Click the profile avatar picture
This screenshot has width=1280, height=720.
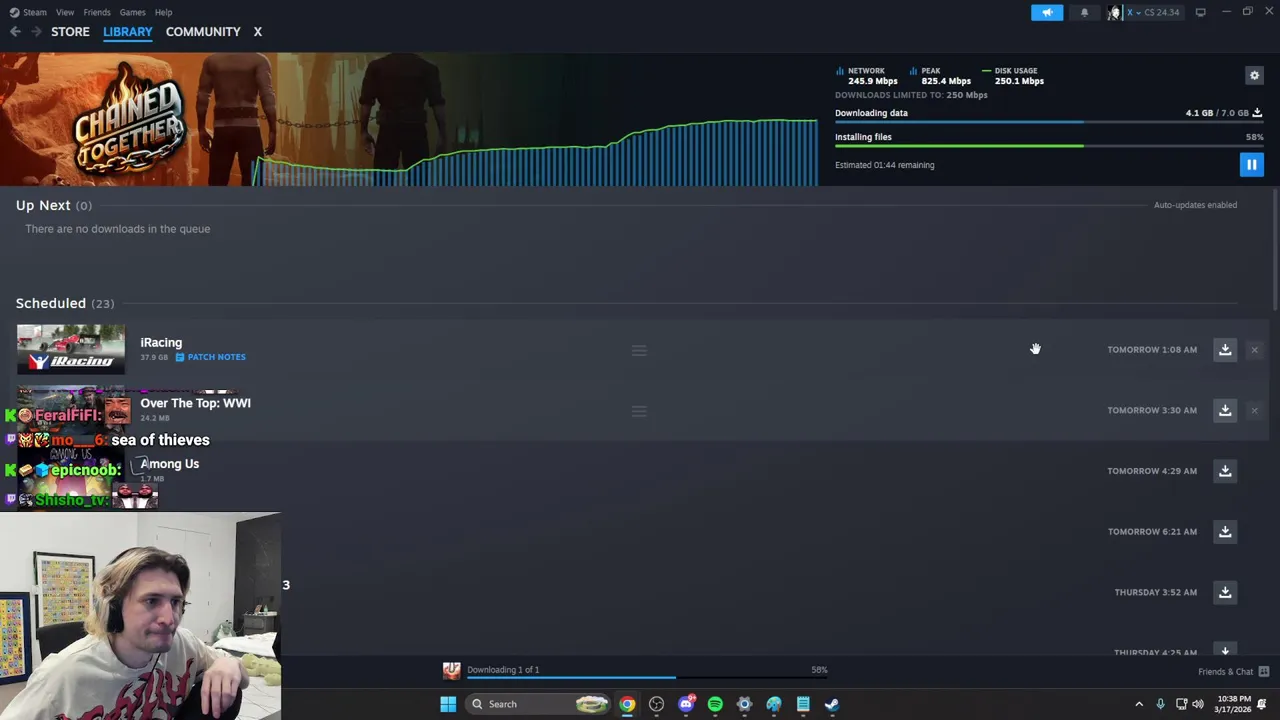(1114, 13)
